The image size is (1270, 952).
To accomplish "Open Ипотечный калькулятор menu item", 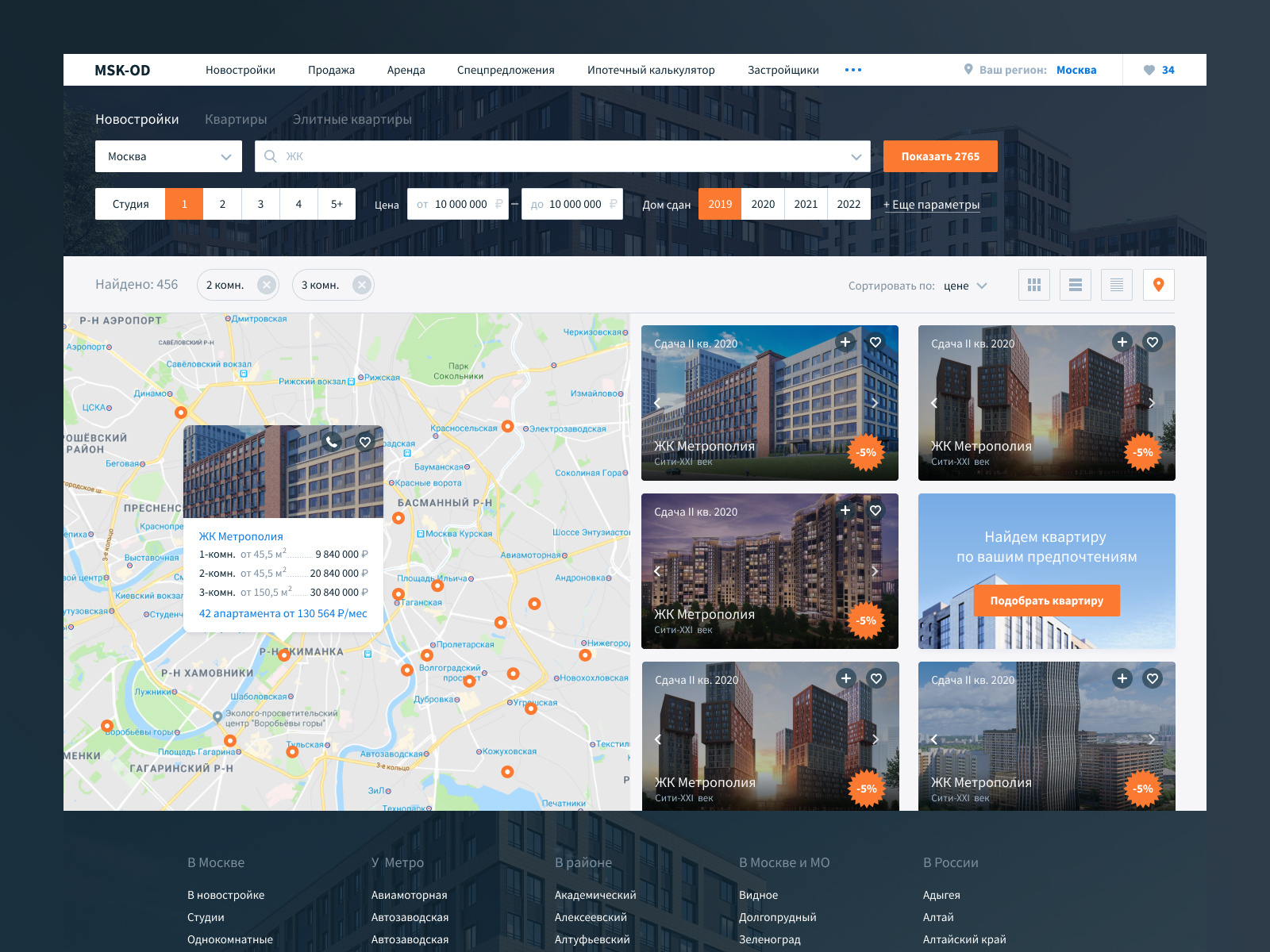I will click(x=651, y=70).
